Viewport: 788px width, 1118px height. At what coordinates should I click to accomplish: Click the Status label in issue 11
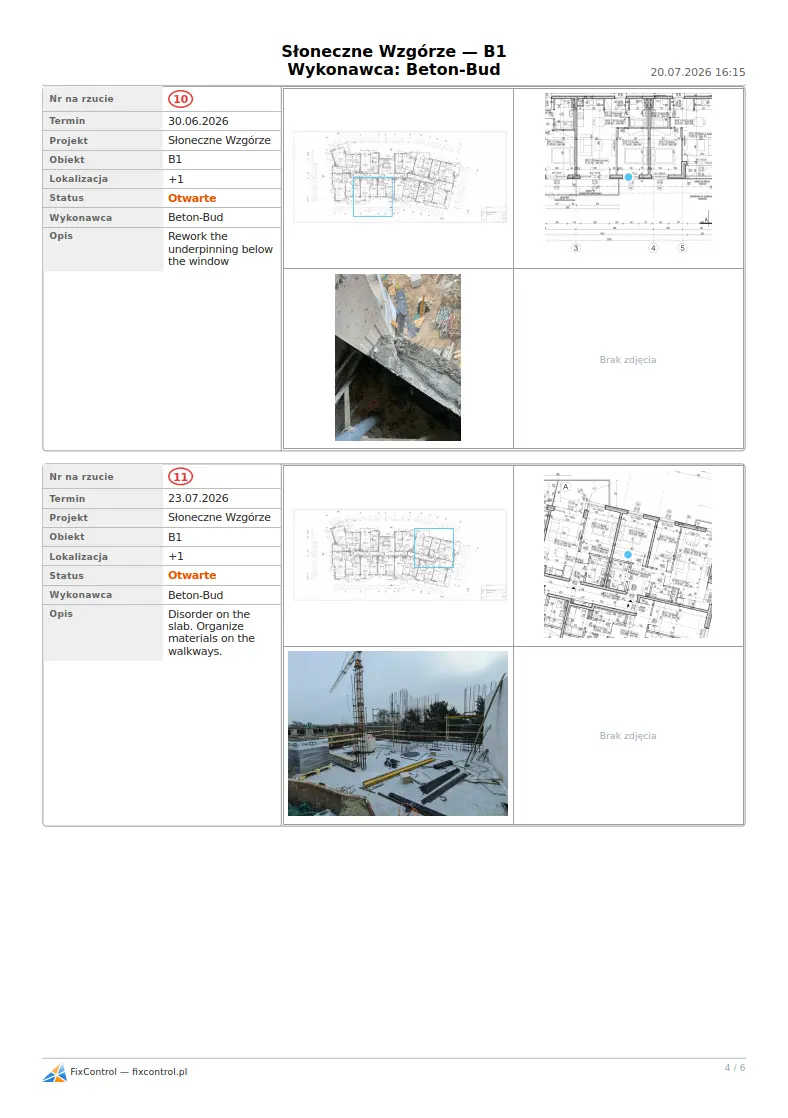pyautogui.click(x=66, y=575)
